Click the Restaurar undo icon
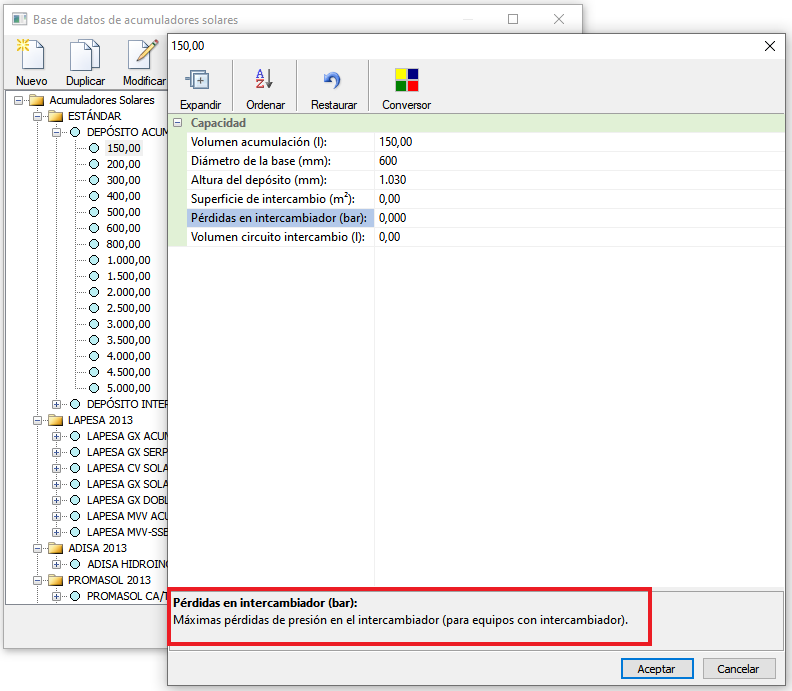The image size is (792, 691). pos(332,80)
